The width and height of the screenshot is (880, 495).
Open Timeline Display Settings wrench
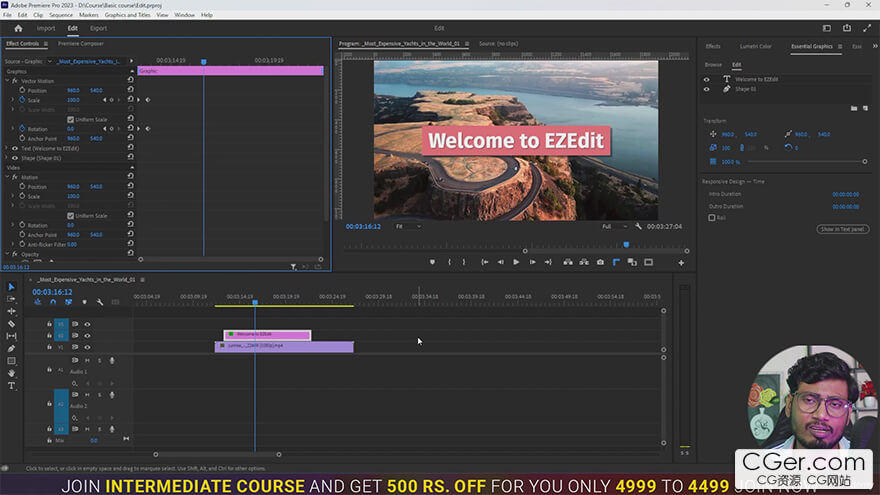(x=100, y=302)
